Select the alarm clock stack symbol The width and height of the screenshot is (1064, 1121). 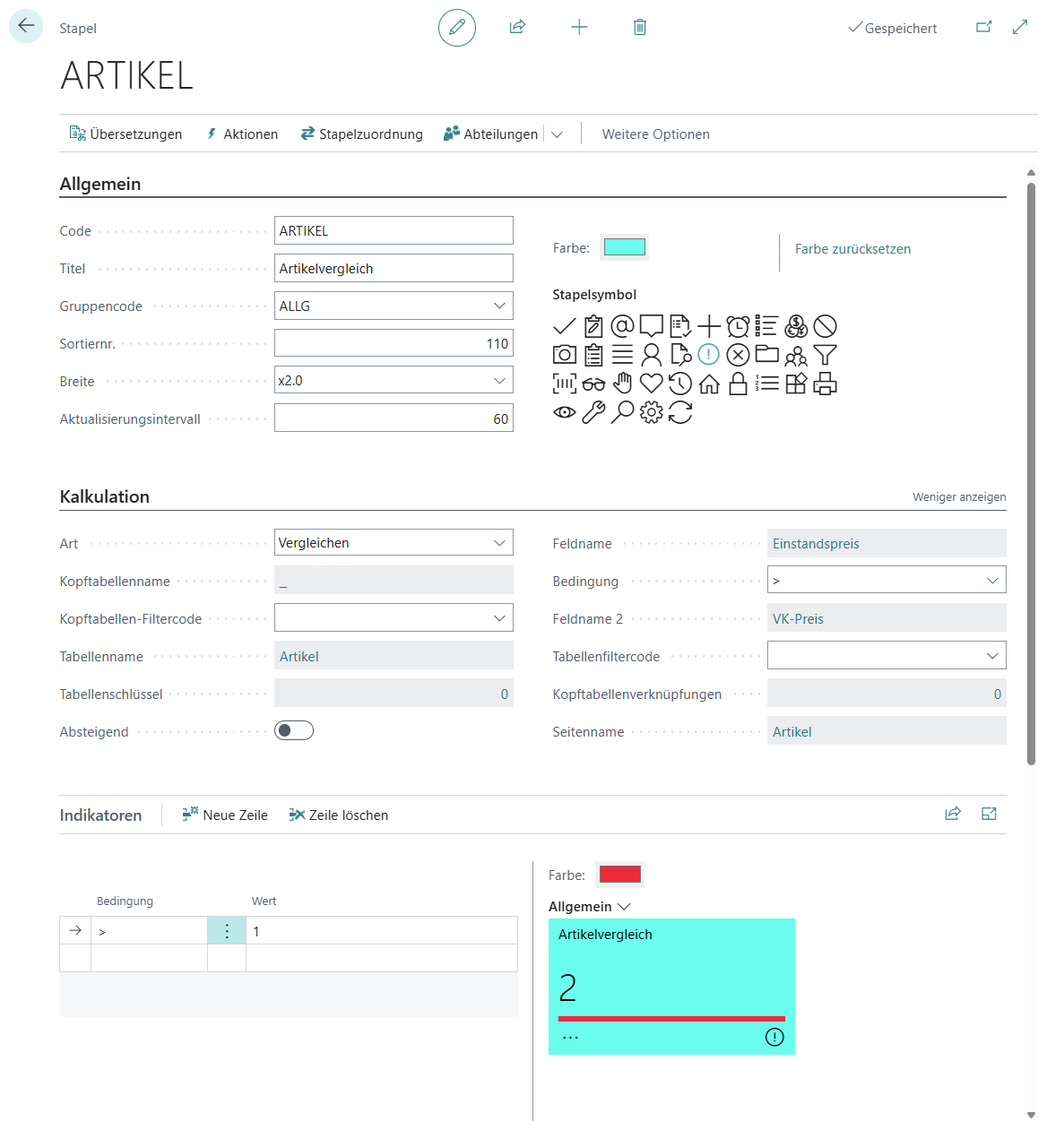738,326
